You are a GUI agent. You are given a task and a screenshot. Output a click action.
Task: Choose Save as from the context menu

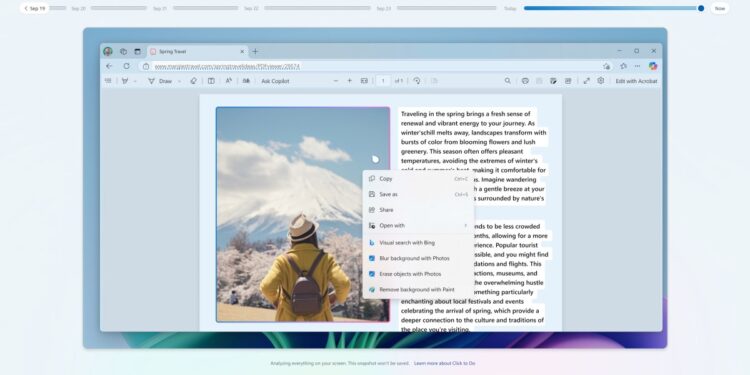coord(418,194)
